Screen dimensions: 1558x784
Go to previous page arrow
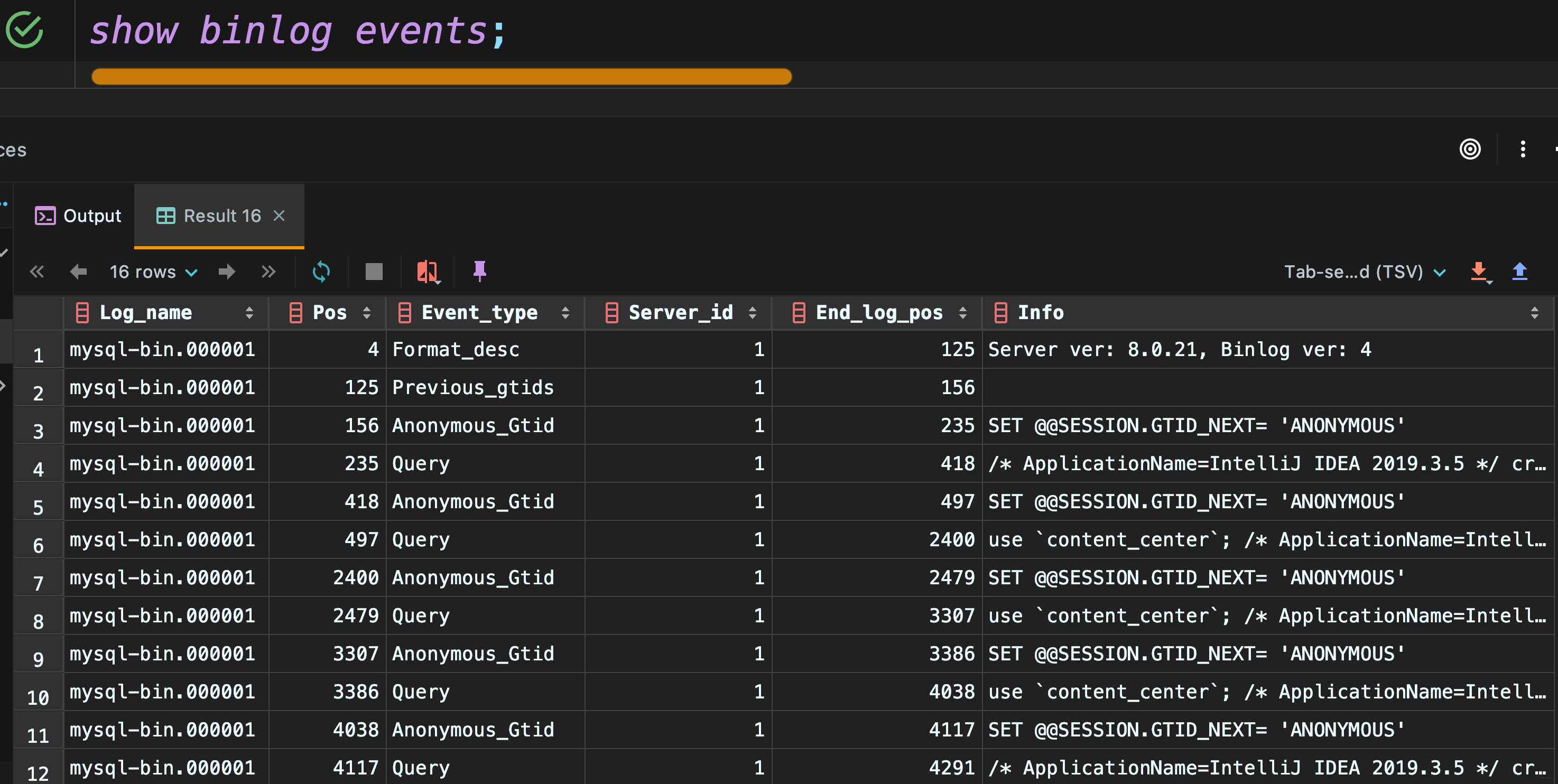coord(79,272)
